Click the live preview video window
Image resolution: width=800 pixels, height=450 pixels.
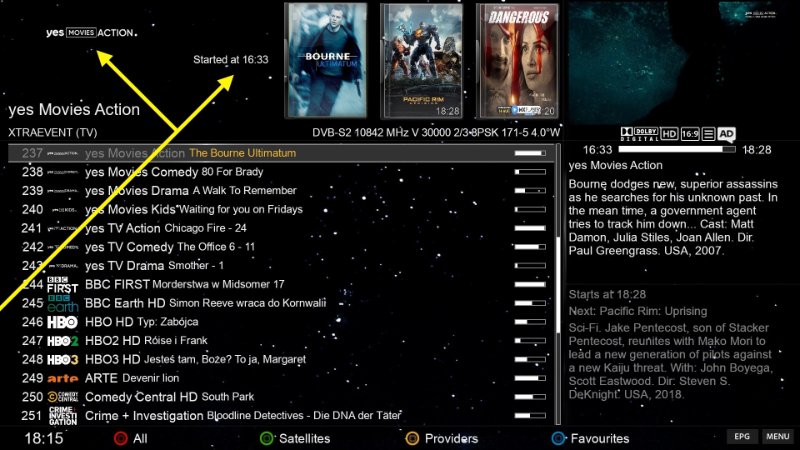tap(683, 62)
